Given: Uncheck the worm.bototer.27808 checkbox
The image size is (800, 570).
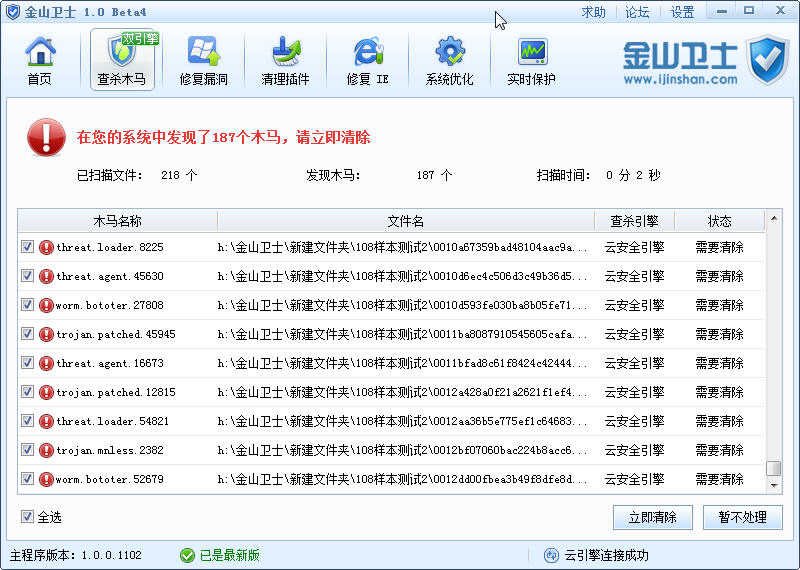Looking at the screenshot, I should 28,305.
